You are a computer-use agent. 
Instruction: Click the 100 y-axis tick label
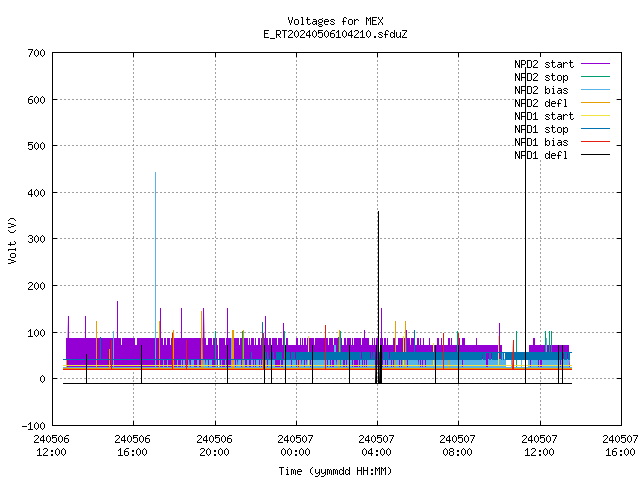coord(37,333)
